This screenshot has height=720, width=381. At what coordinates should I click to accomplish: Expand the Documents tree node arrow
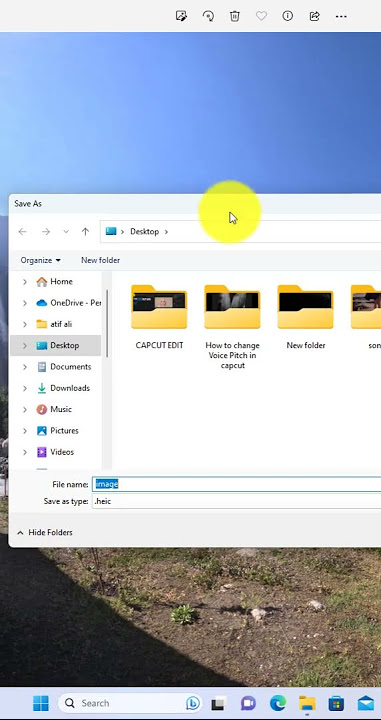25,367
